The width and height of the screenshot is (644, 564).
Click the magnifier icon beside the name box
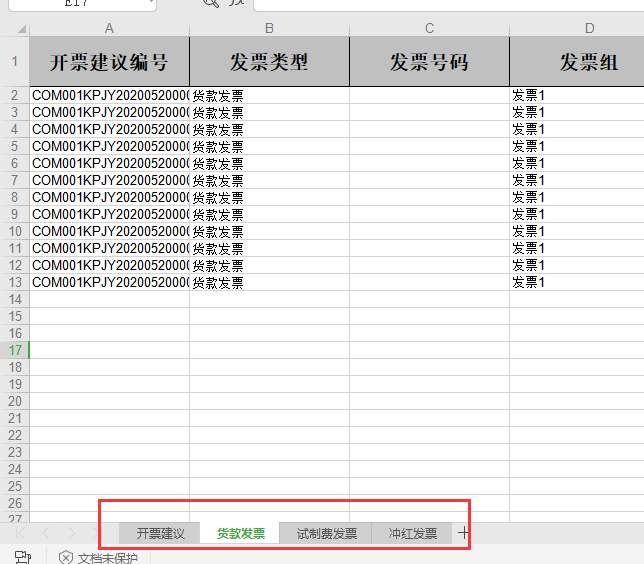coord(210,3)
